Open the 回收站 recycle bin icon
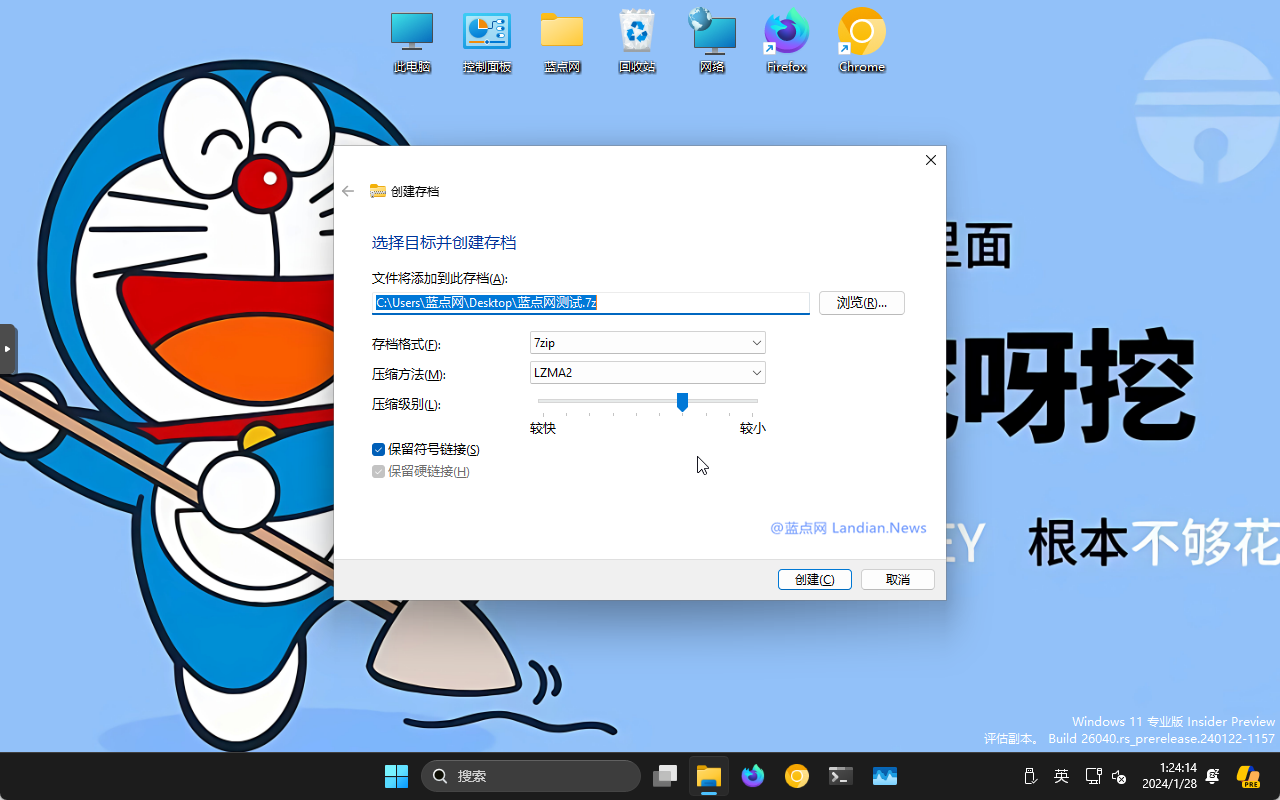 click(x=637, y=42)
